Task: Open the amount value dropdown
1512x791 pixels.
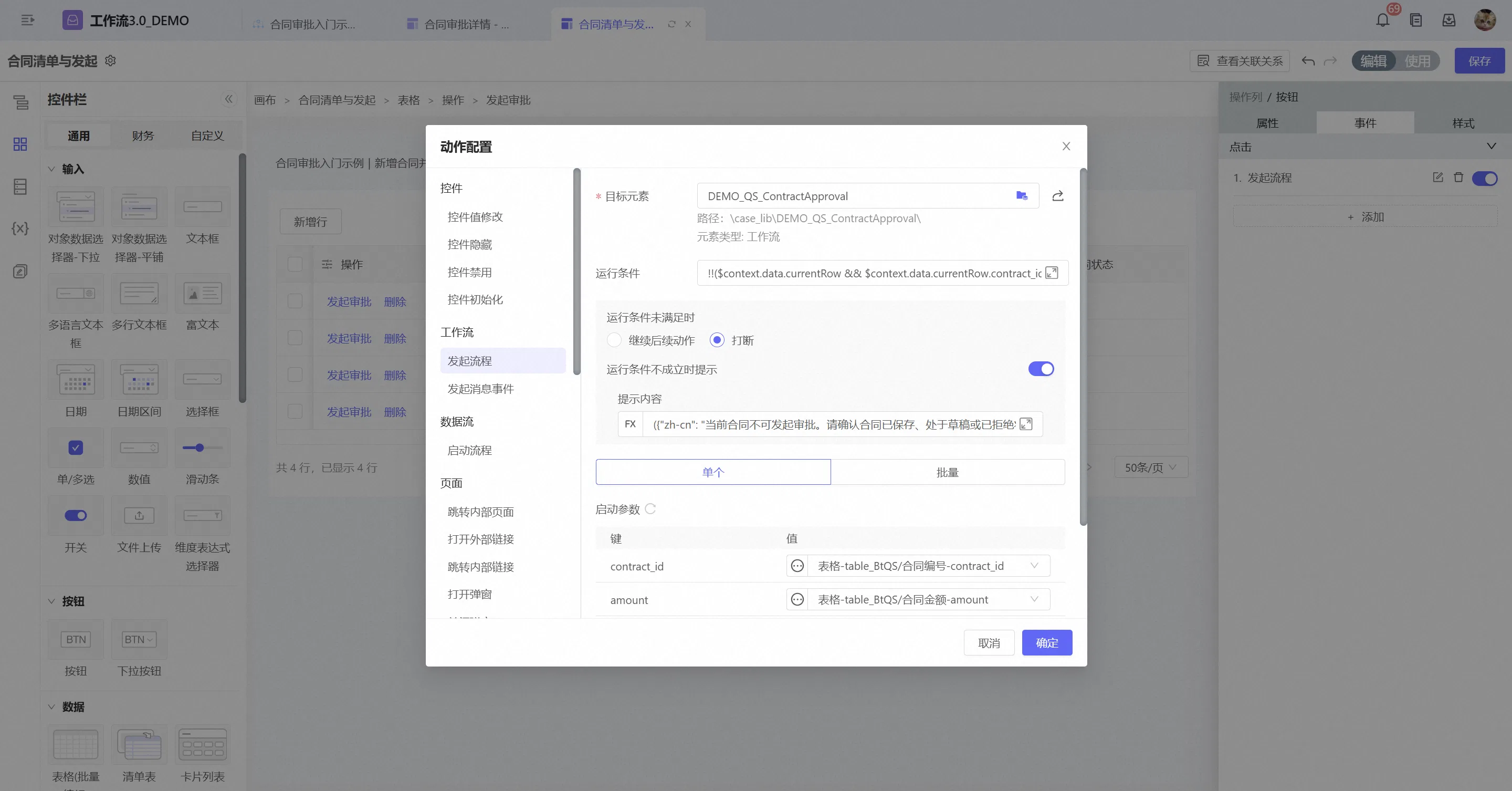Action: pyautogui.click(x=929, y=600)
